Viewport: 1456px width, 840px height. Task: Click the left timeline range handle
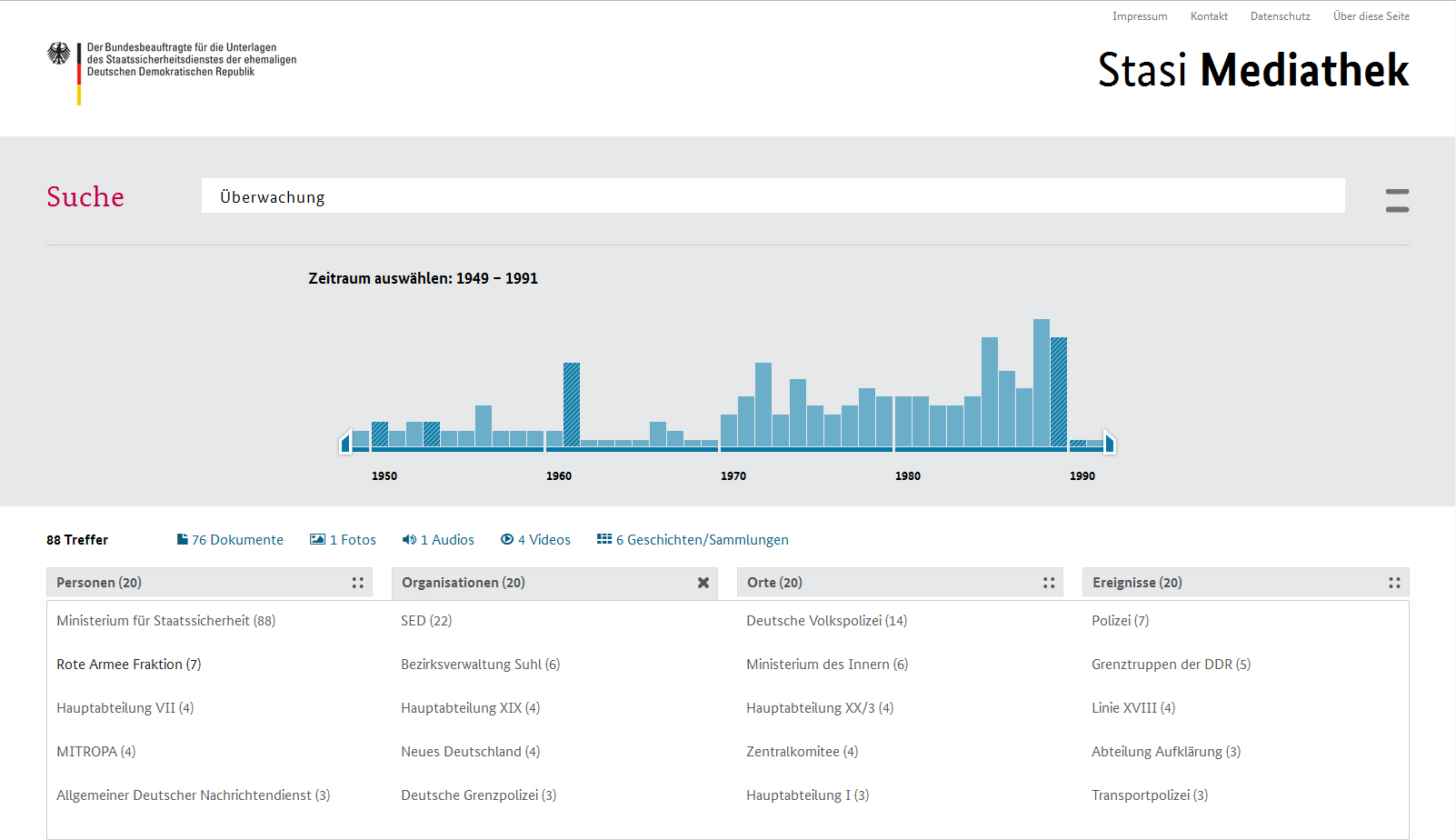coord(345,443)
